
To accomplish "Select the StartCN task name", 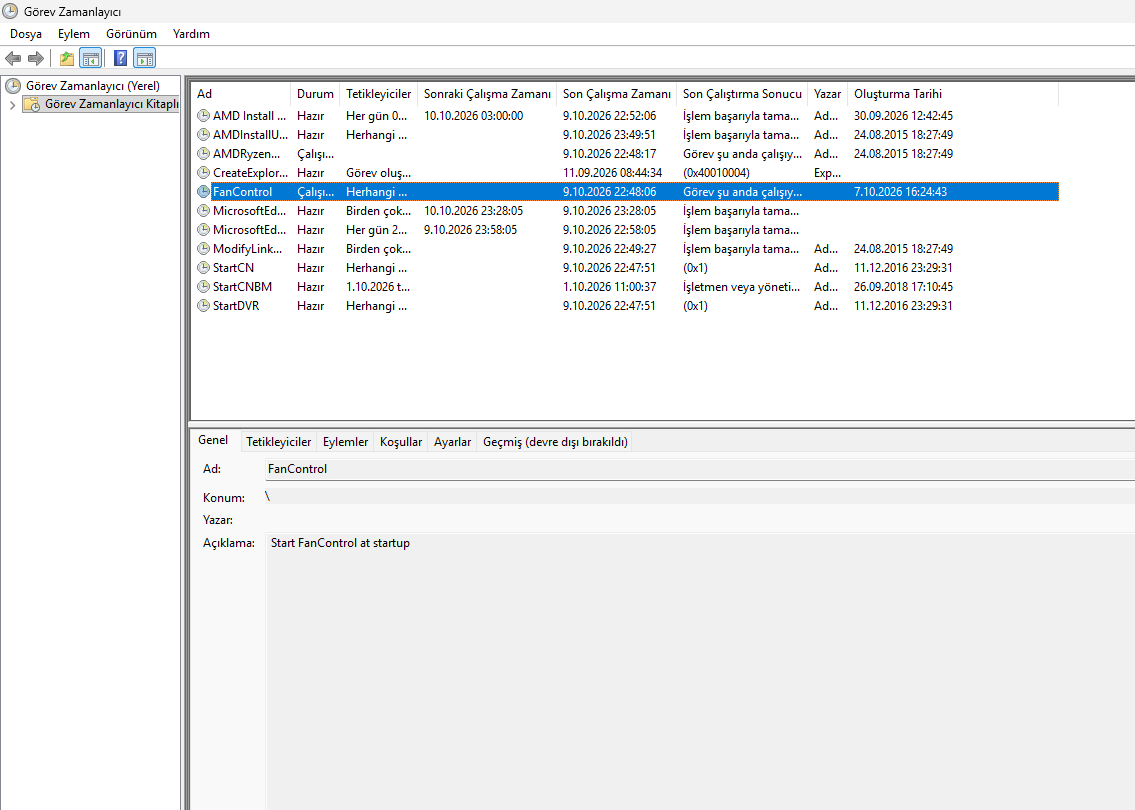I will tap(233, 268).
